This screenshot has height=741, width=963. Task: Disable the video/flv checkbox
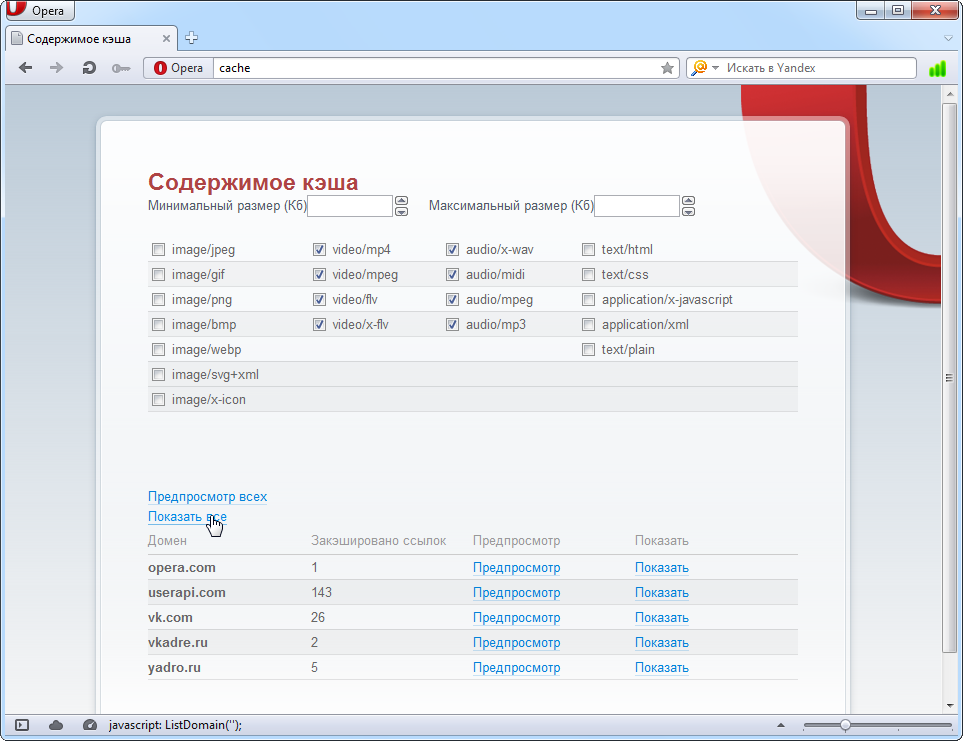pos(319,300)
